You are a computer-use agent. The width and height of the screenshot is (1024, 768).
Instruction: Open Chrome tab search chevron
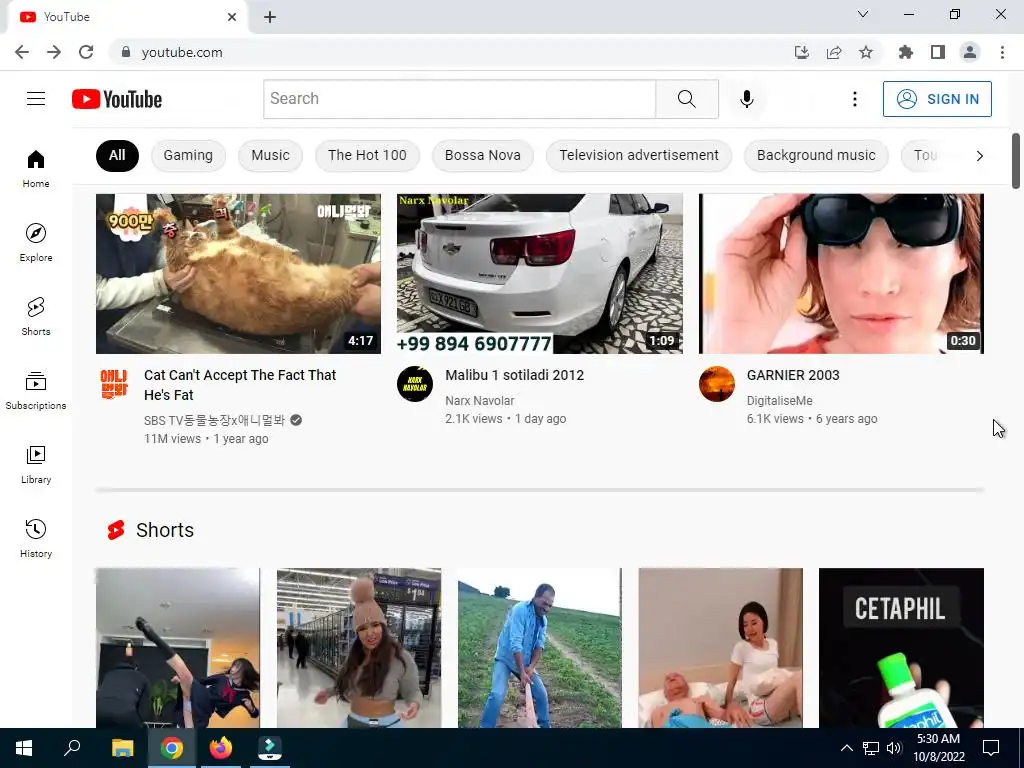(x=863, y=14)
